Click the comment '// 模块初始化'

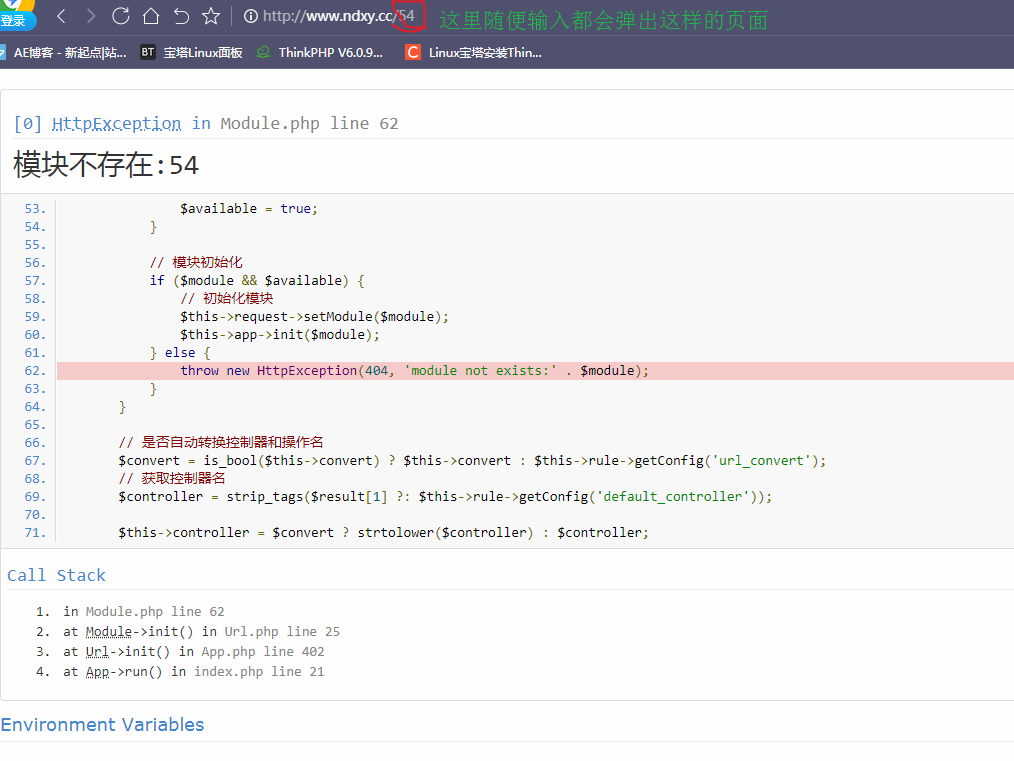[196, 263]
